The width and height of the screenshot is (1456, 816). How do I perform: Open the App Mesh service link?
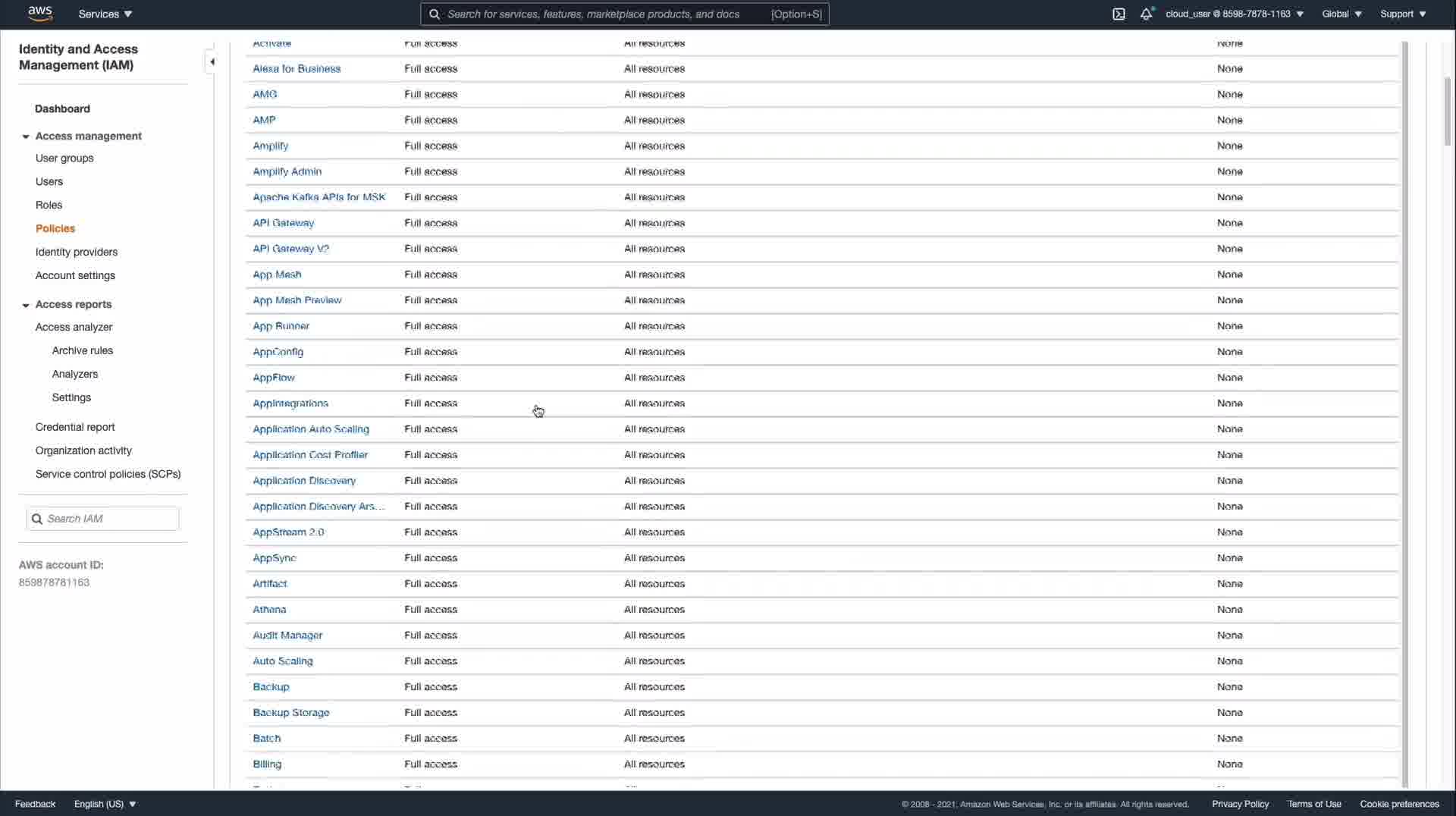[277, 275]
